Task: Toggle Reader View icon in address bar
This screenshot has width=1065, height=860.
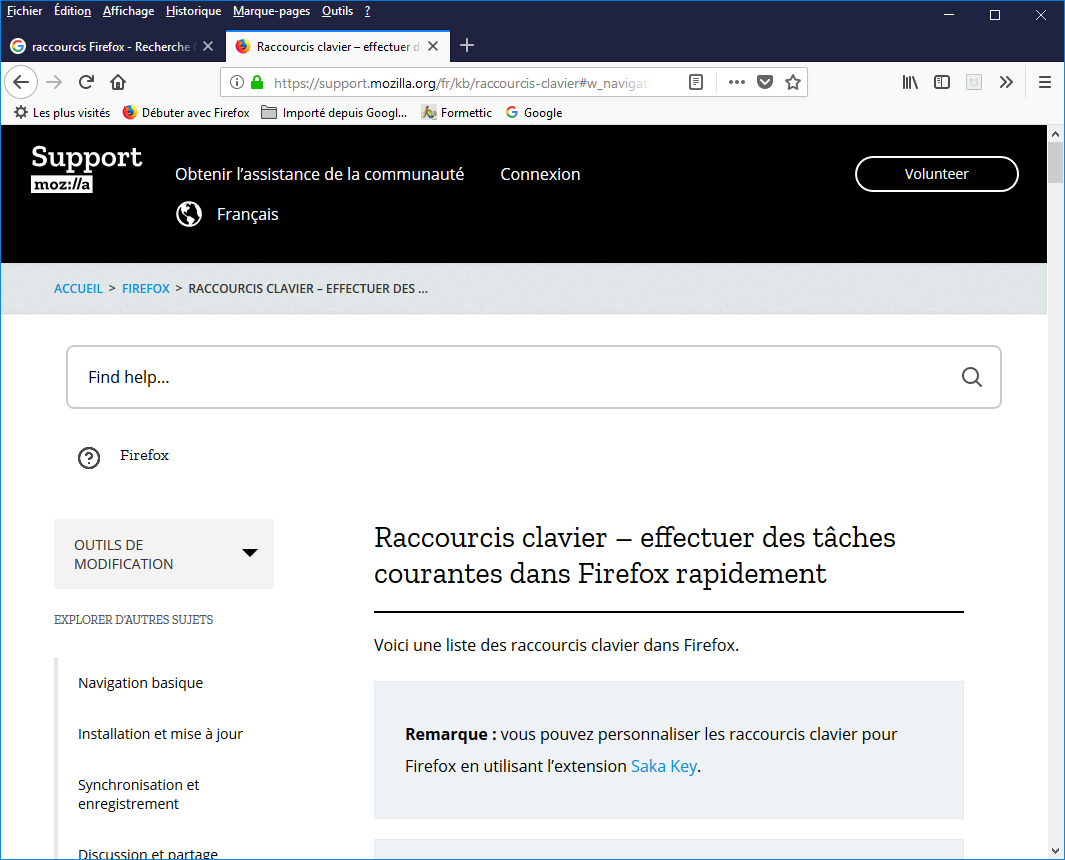Action: tap(696, 82)
